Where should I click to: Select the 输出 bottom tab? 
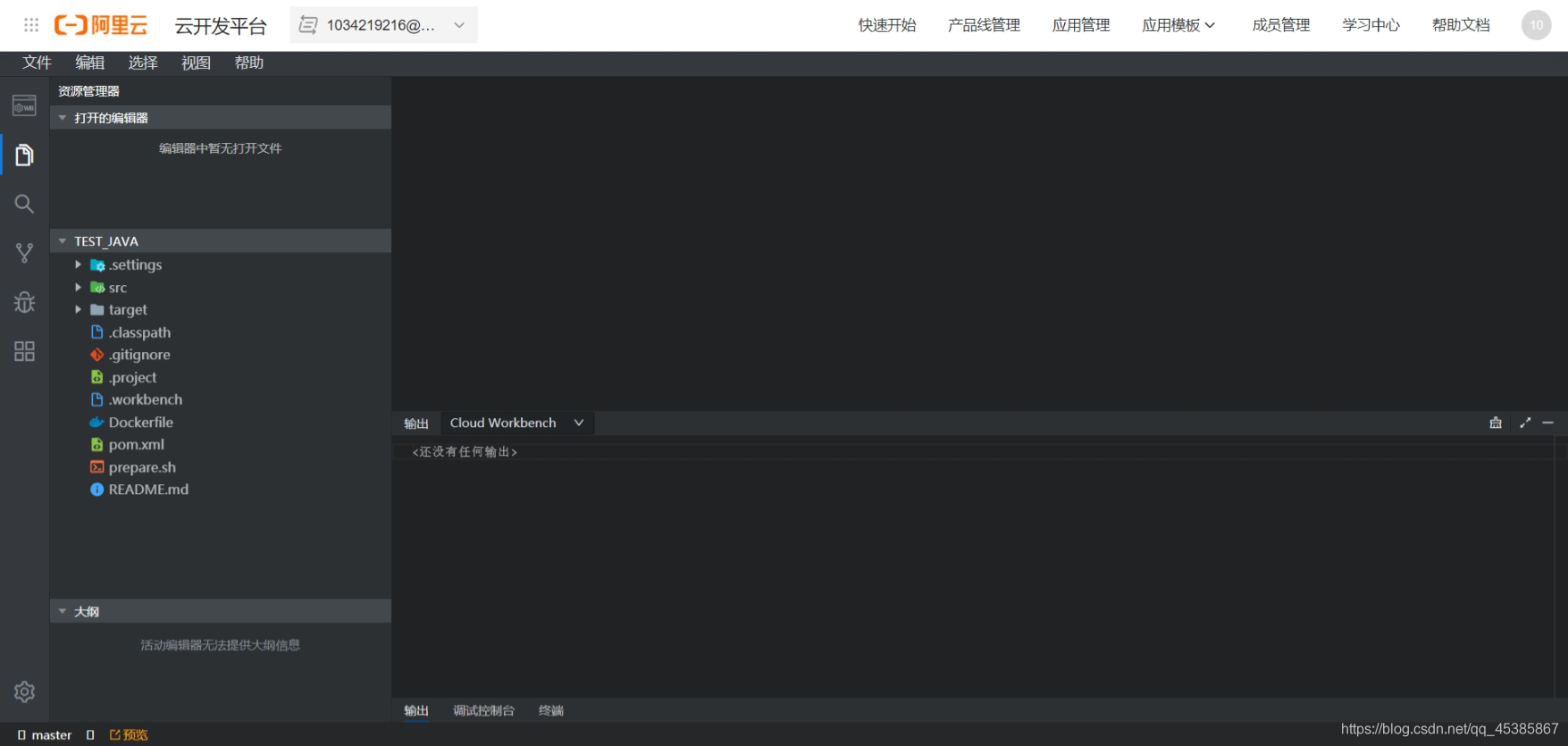416,710
